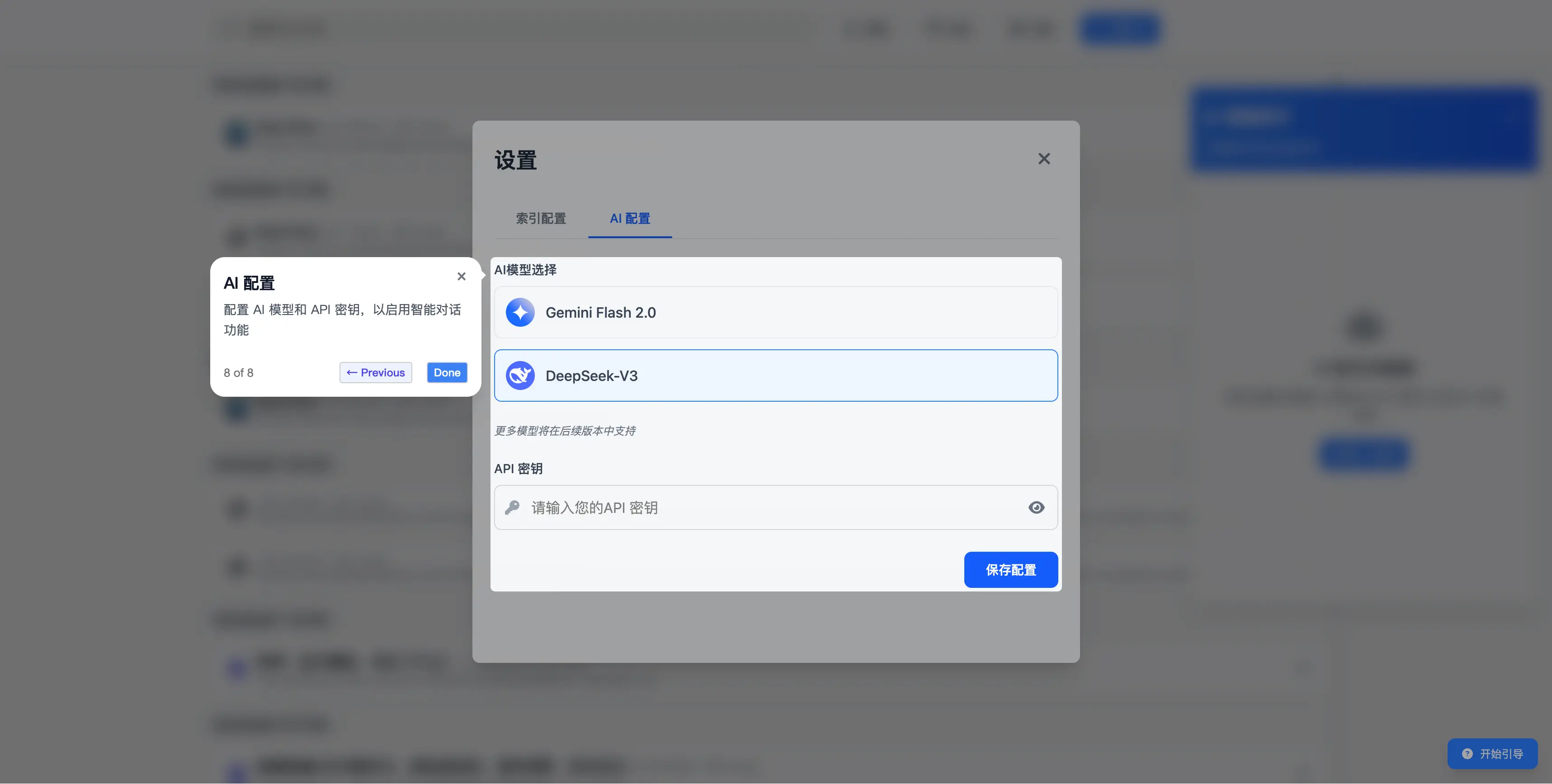Close the AI 配置 tour popover
The height and width of the screenshot is (784, 1552).
[x=462, y=277]
